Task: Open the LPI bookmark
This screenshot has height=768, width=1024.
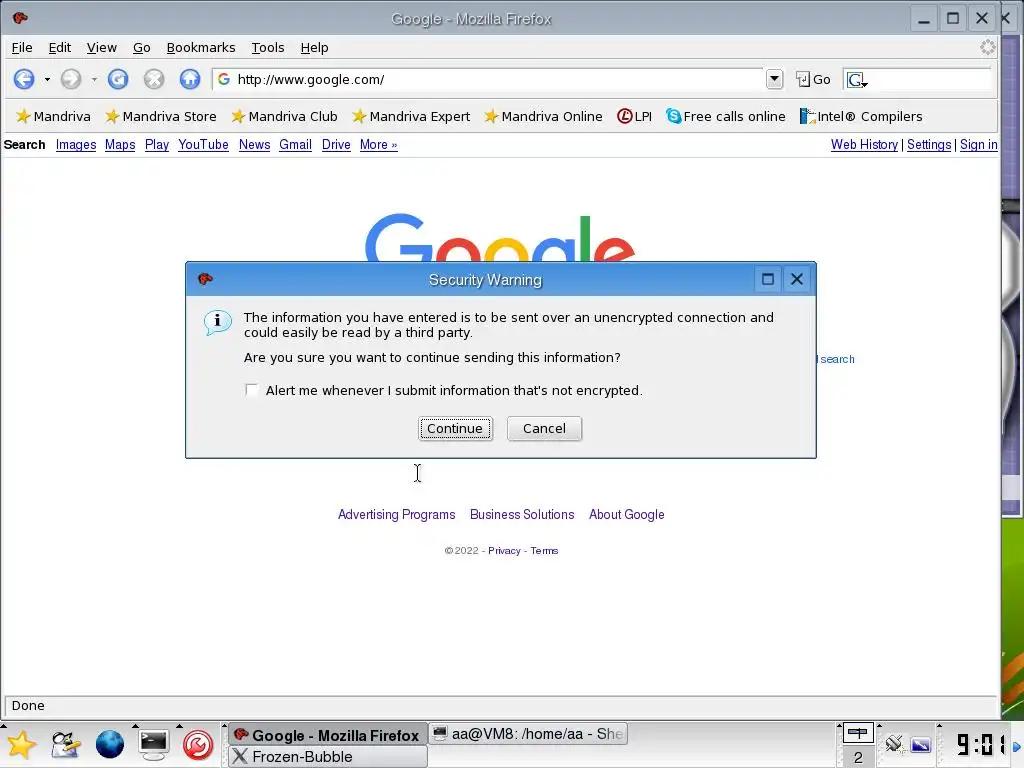Action: point(634,116)
